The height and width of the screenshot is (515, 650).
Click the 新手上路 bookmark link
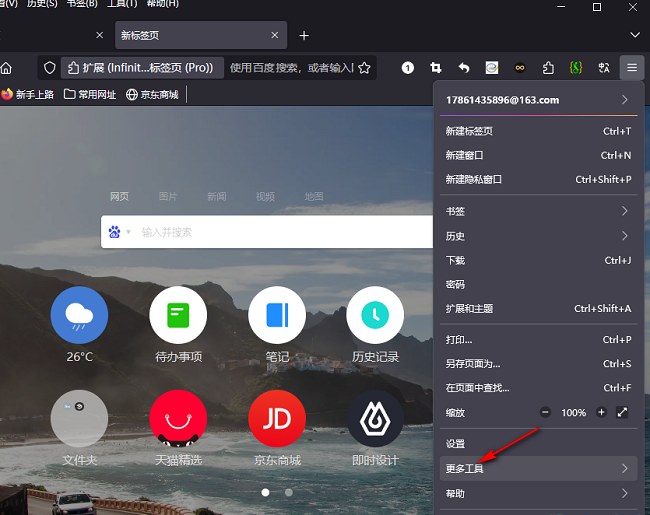coord(28,95)
